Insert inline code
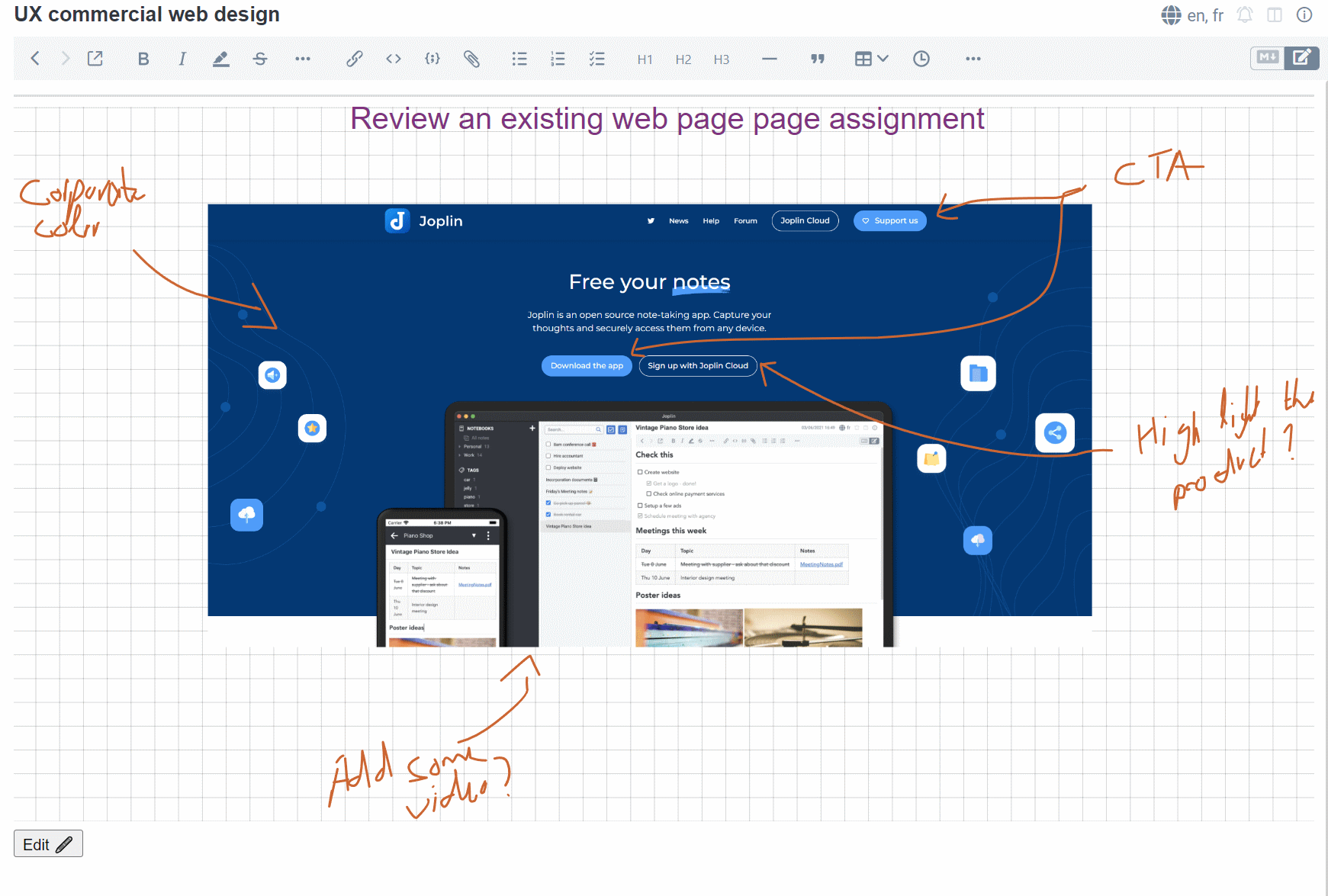This screenshot has height=896, width=1328. (394, 59)
